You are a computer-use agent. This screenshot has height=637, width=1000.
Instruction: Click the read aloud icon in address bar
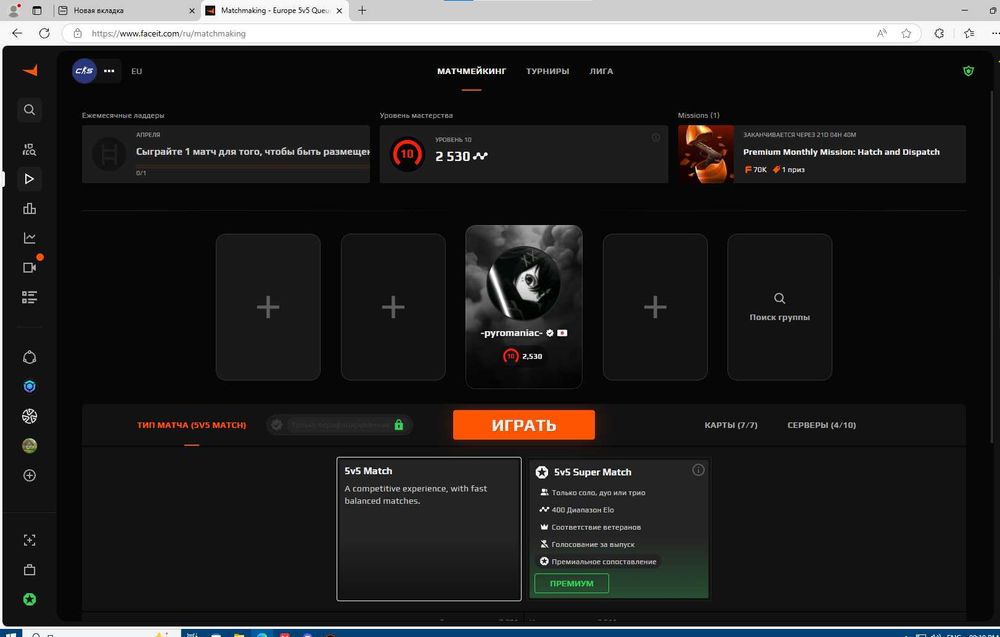pos(882,33)
